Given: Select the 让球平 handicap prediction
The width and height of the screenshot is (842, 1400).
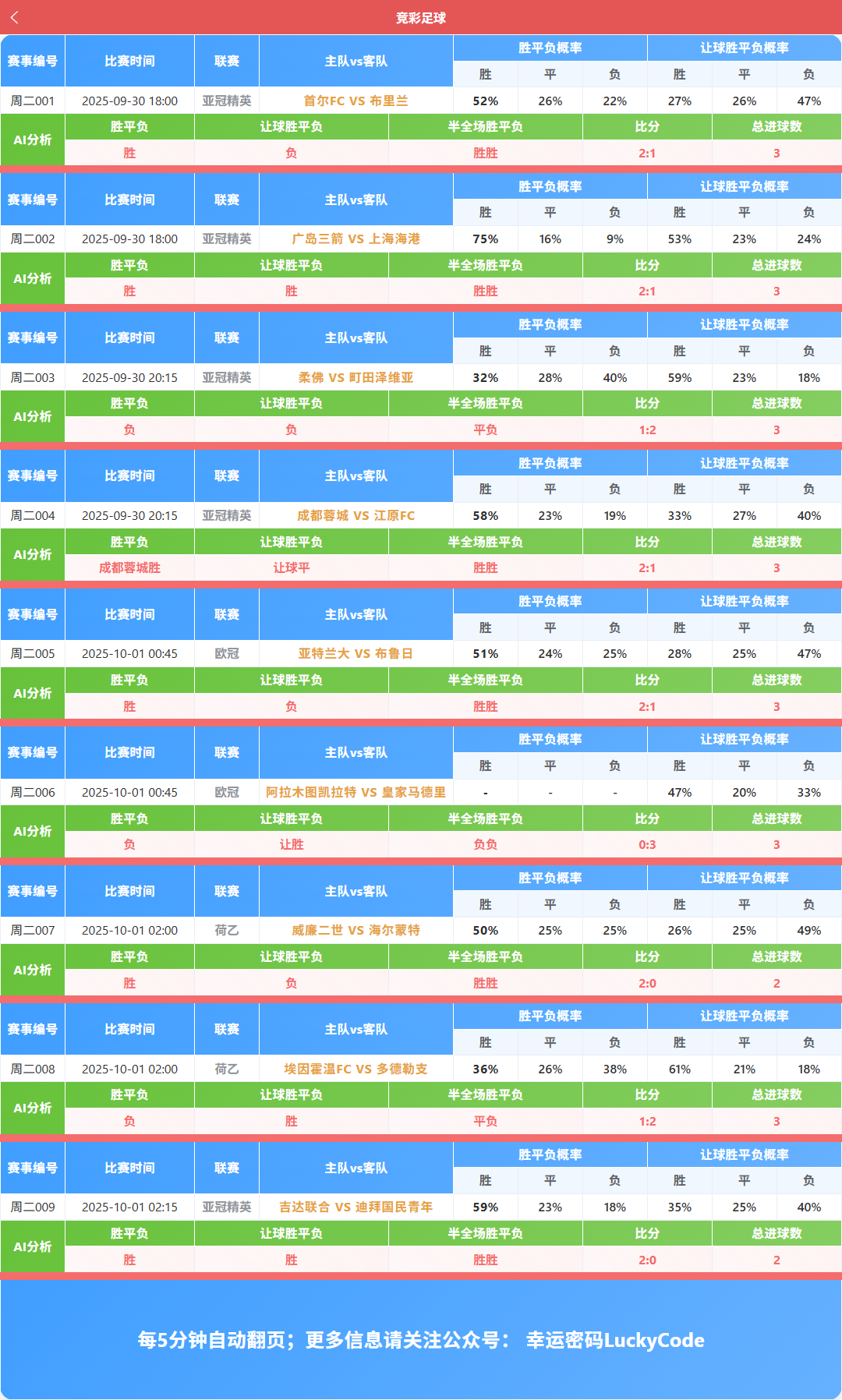Looking at the screenshot, I should click(291, 567).
